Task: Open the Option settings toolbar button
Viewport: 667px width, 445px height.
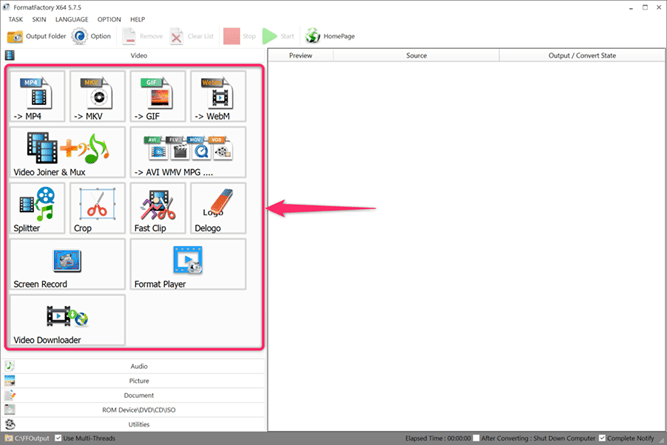Action: (91, 37)
